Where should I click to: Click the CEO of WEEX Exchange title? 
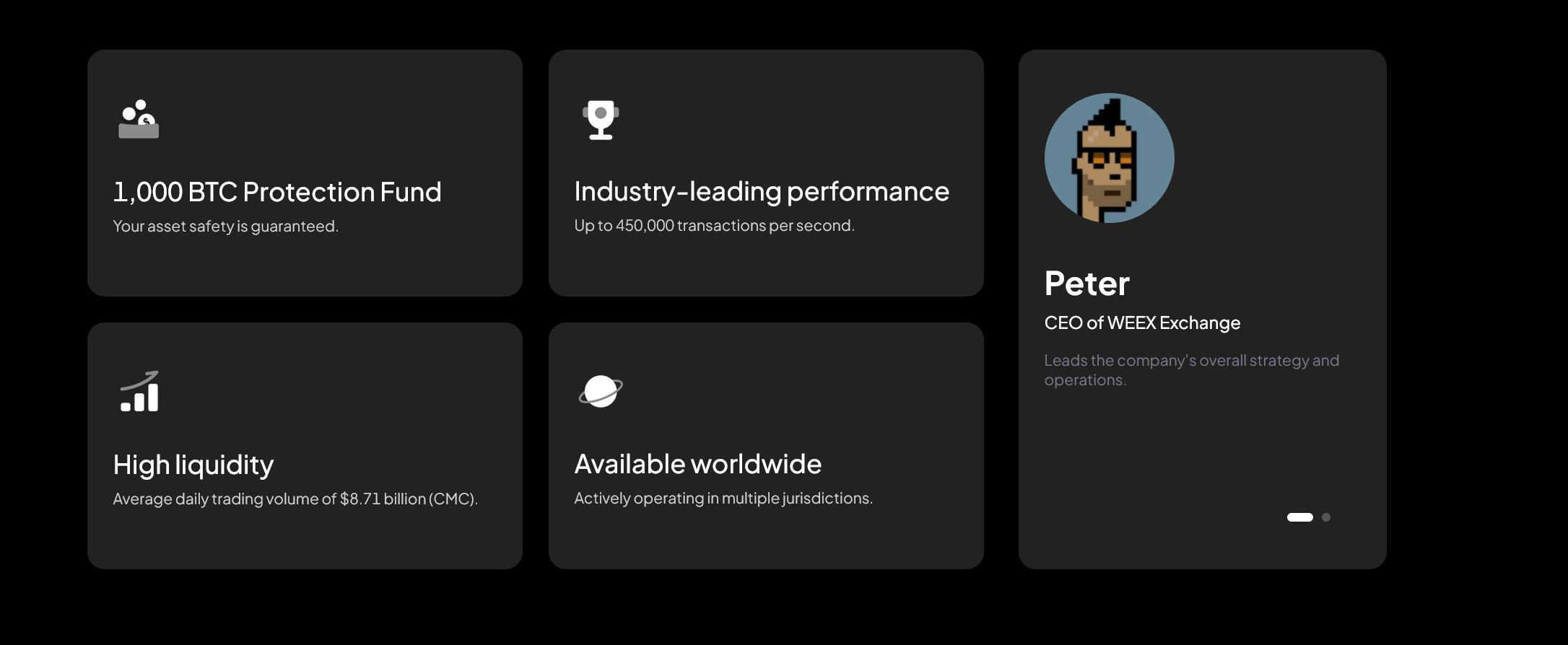click(x=1142, y=322)
